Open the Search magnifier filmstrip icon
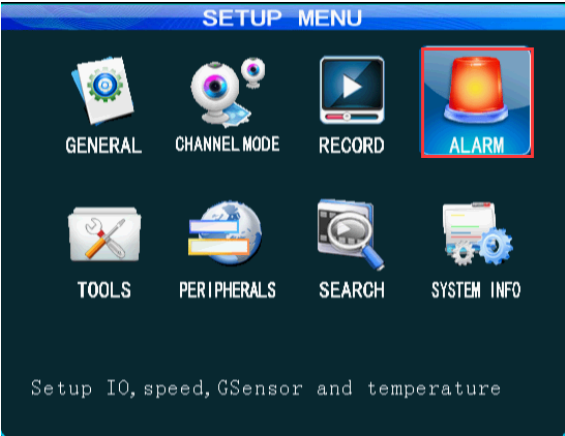Viewport: 565px width, 436px height. (351, 234)
